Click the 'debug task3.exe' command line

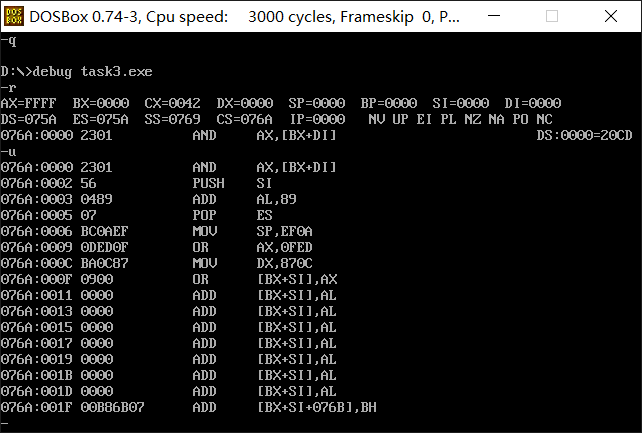click(x=77, y=72)
